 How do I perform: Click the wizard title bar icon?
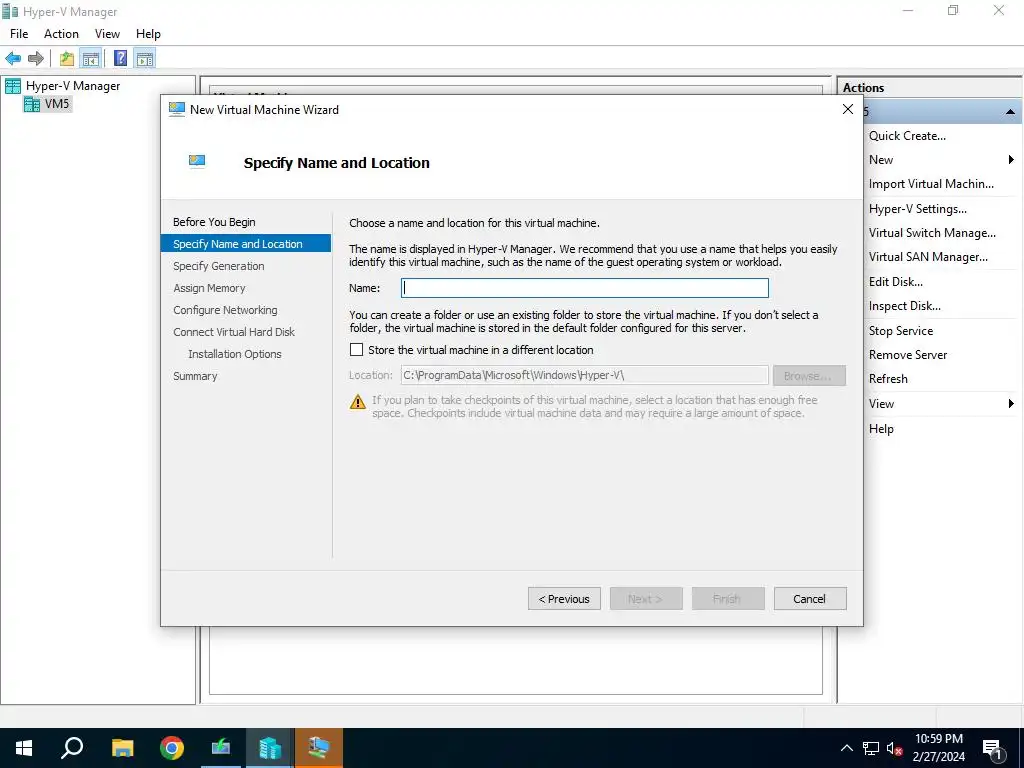pyautogui.click(x=176, y=110)
